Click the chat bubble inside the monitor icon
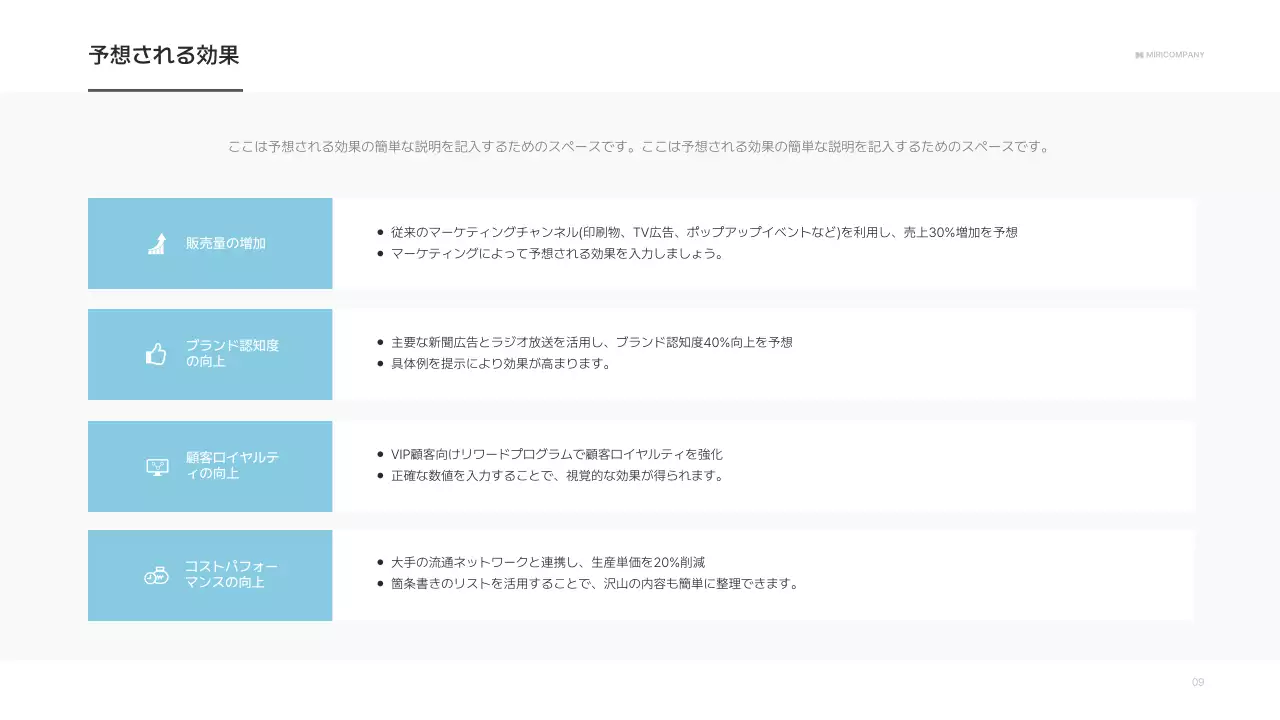This screenshot has height=720, width=1280. coord(156,463)
